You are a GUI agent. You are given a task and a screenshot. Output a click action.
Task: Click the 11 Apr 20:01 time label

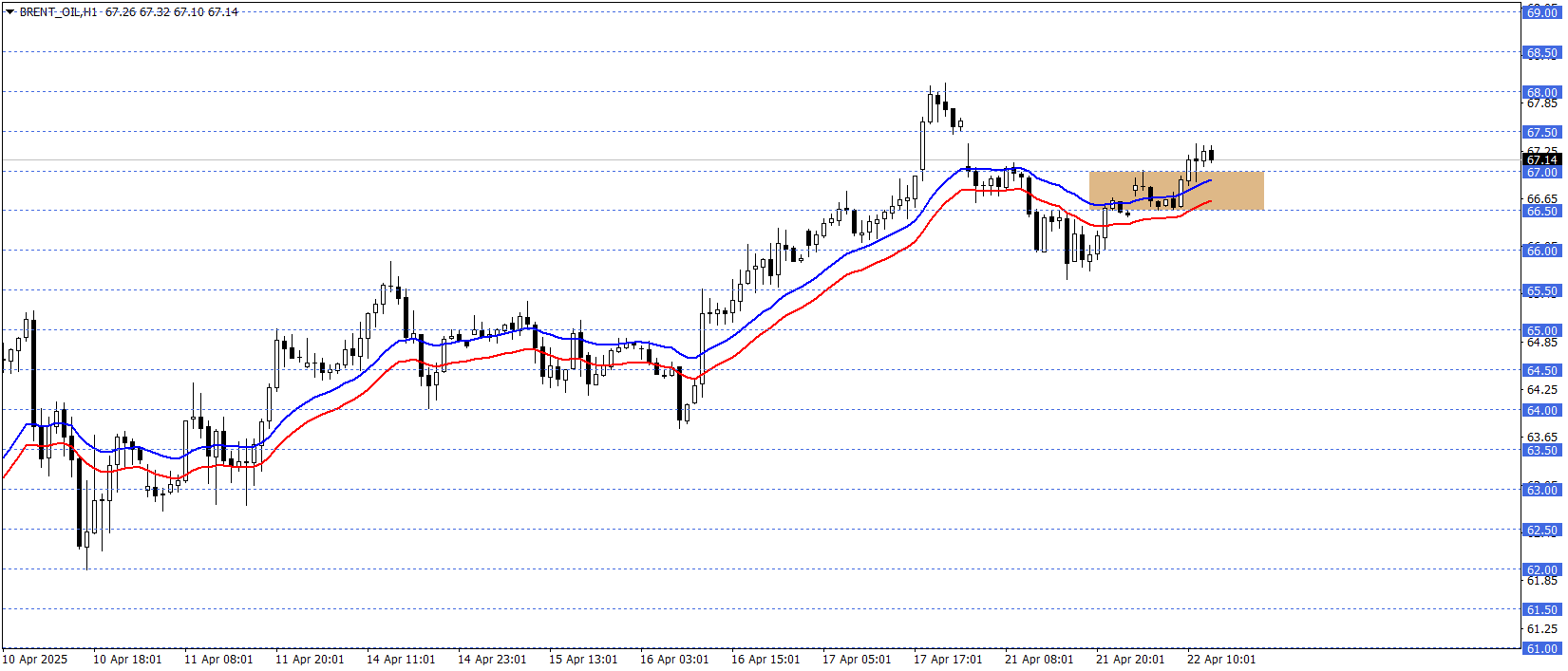(310, 659)
